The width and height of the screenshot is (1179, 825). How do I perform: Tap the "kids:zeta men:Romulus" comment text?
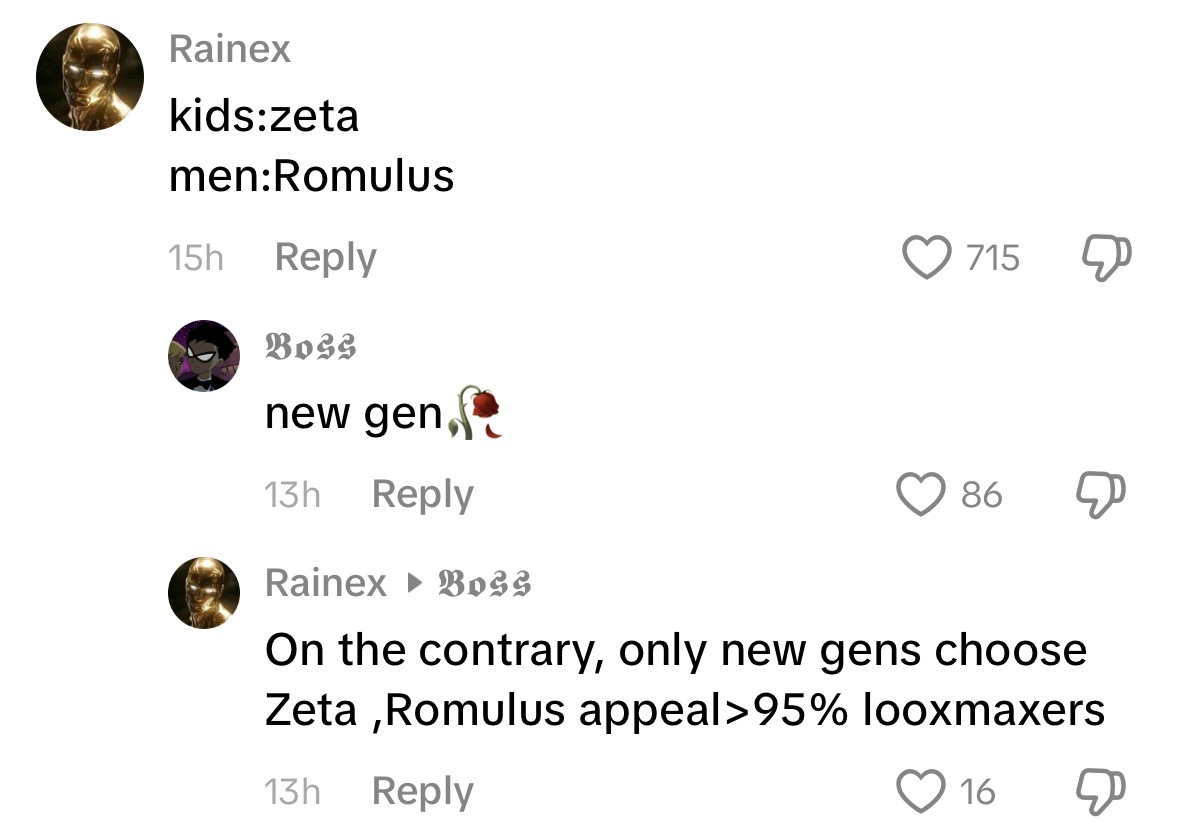pyautogui.click(x=311, y=147)
